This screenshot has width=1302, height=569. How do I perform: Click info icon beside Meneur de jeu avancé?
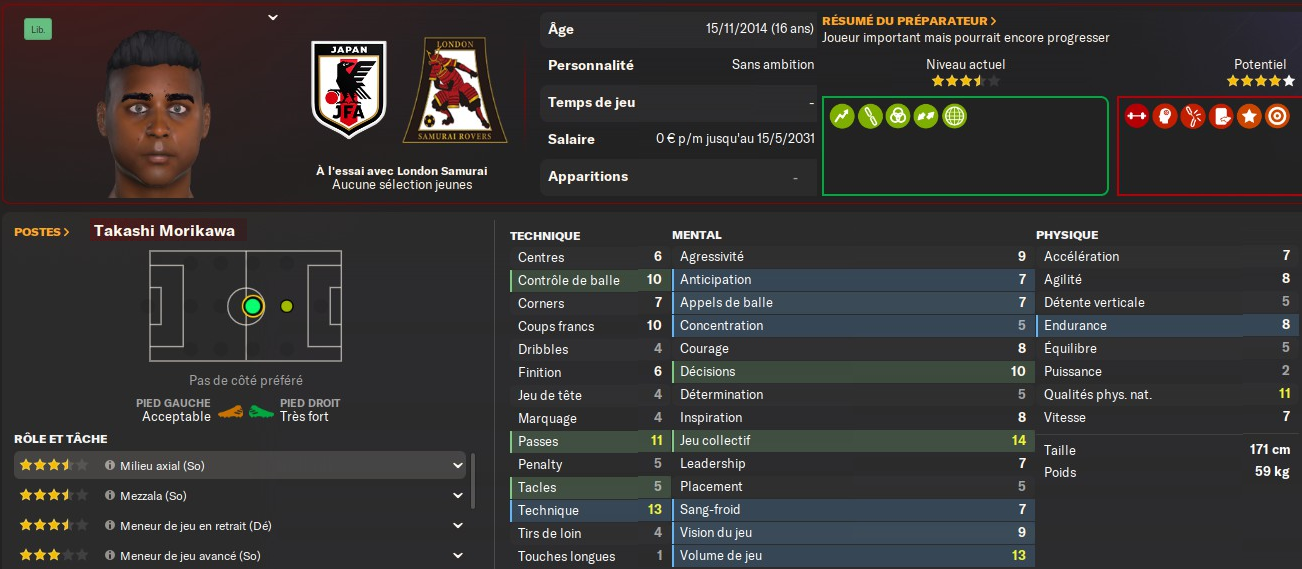click(x=110, y=555)
